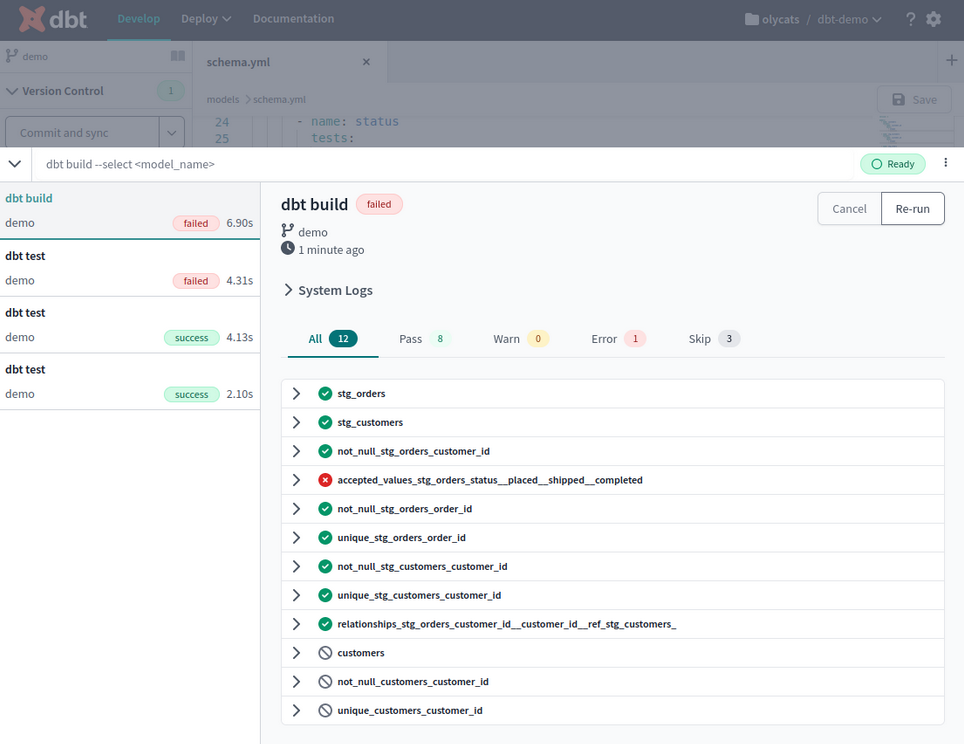Click the check icon on not_null_stg_orders_order_id
The image size is (964, 744).
coord(325,509)
